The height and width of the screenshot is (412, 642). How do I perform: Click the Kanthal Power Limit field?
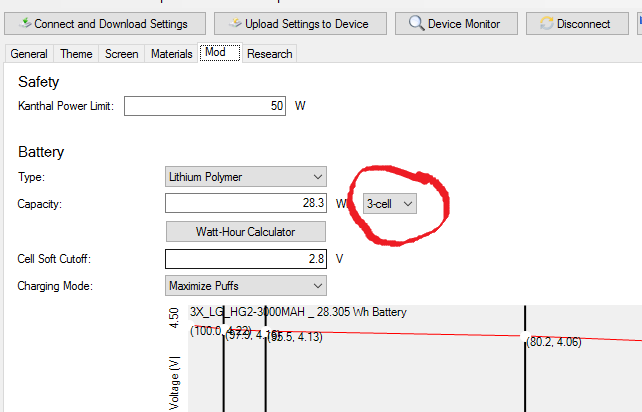click(206, 105)
